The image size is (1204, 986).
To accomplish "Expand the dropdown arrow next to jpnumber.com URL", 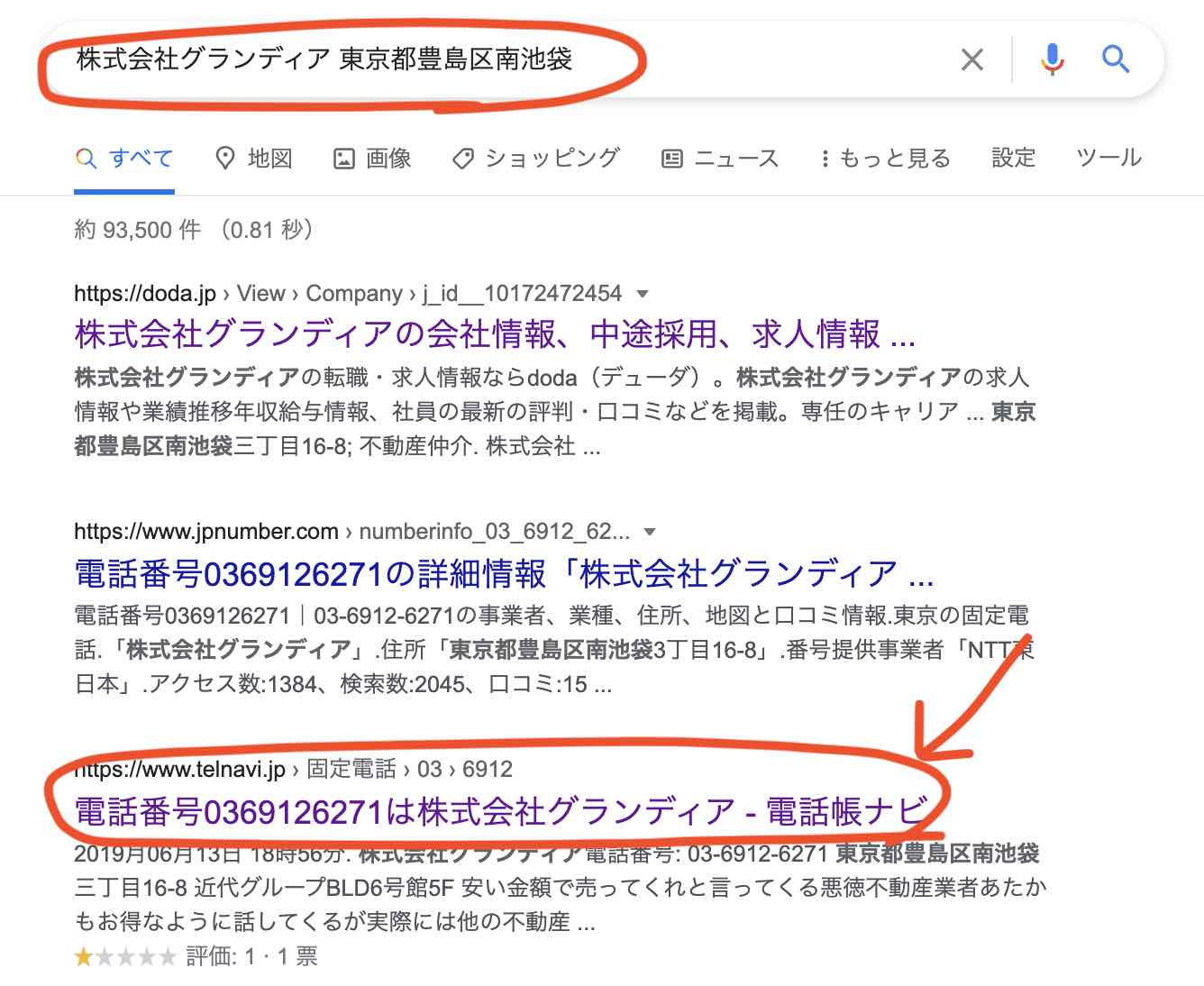I will pos(650,532).
